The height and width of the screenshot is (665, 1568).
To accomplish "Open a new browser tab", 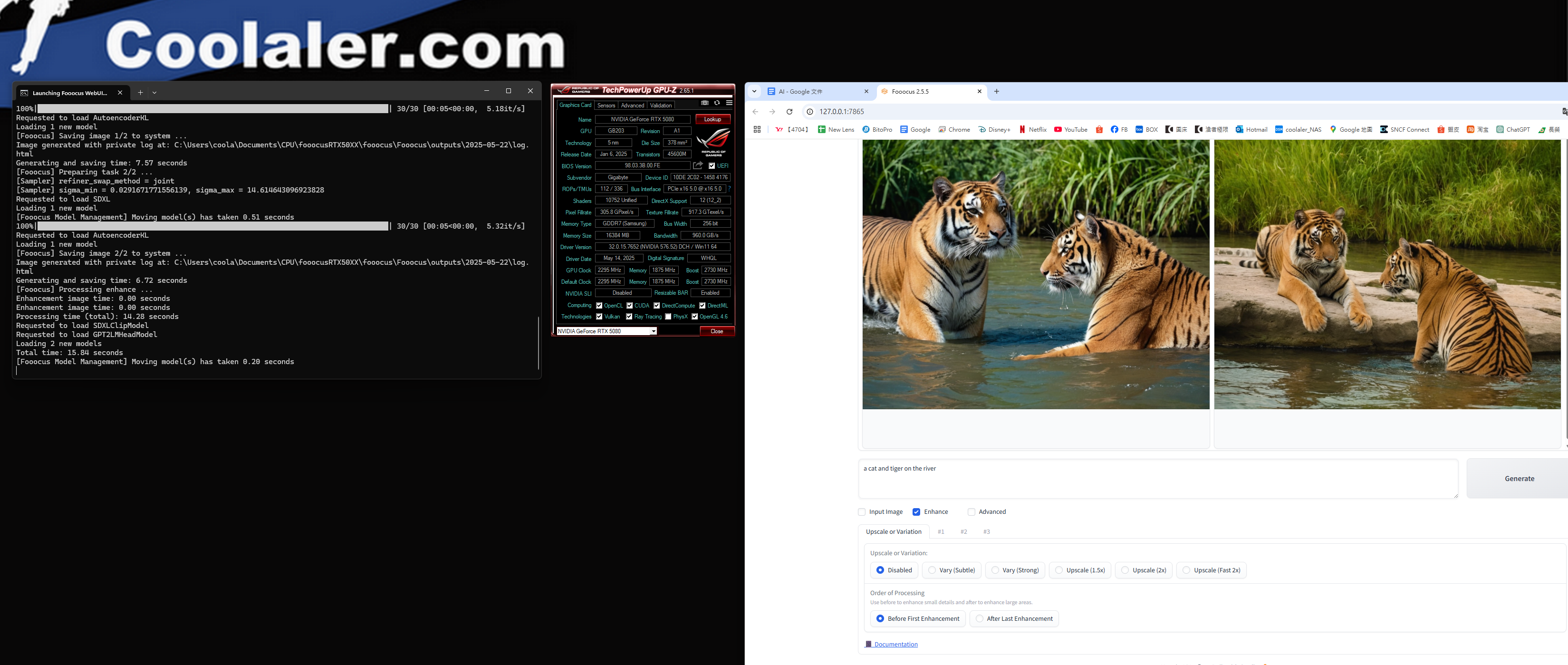I will pos(996,91).
